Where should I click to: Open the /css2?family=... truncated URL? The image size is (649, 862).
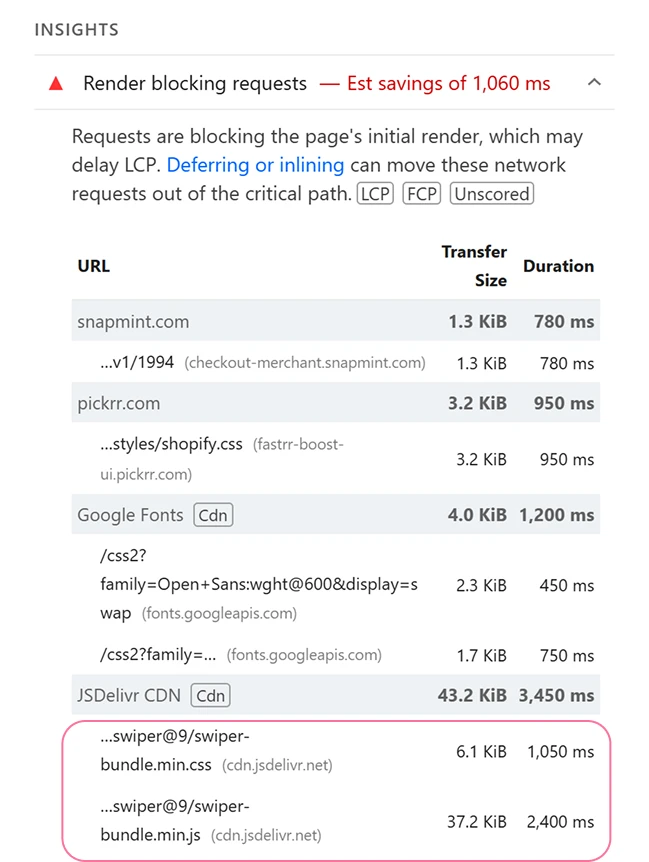[x=158, y=655]
